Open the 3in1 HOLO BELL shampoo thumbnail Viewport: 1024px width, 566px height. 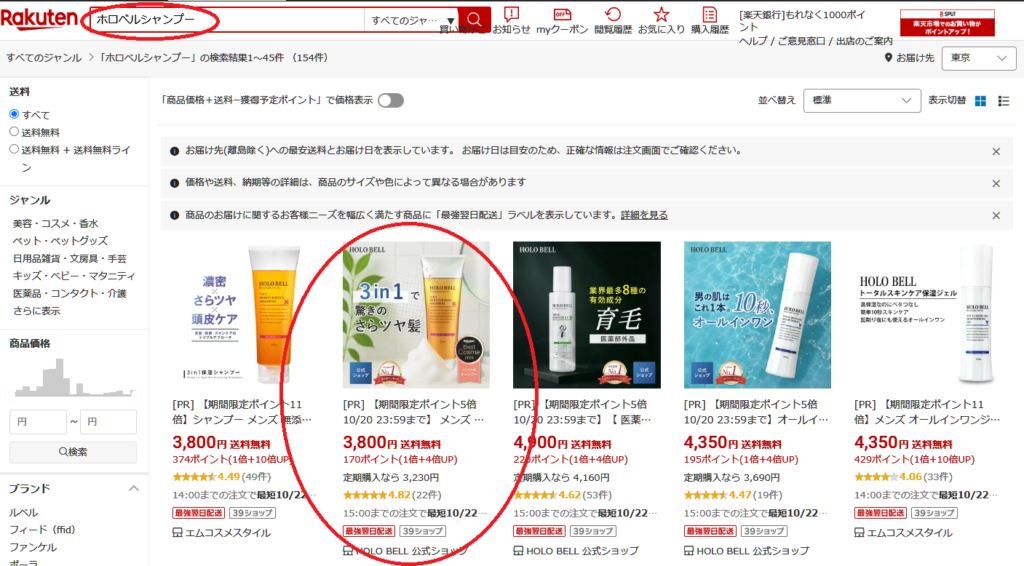416,315
